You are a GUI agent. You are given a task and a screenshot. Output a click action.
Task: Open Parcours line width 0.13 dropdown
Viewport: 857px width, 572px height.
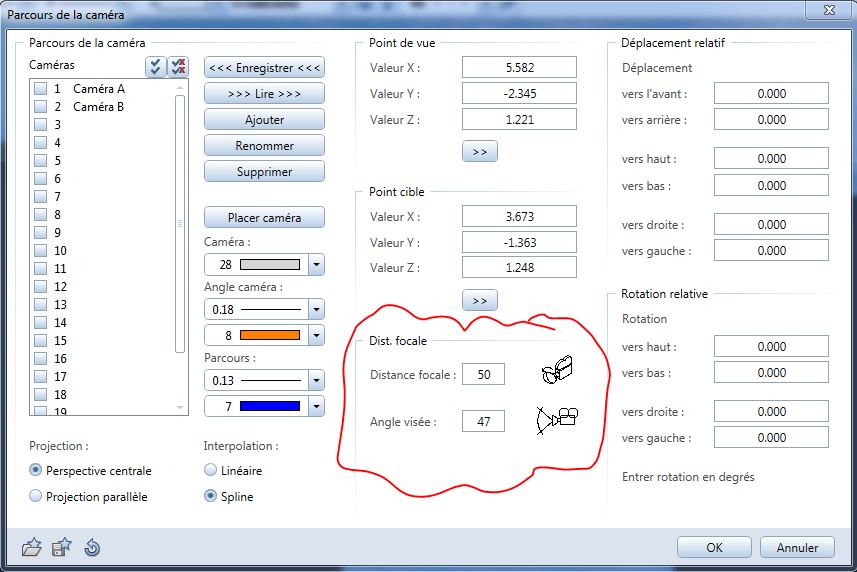316,380
